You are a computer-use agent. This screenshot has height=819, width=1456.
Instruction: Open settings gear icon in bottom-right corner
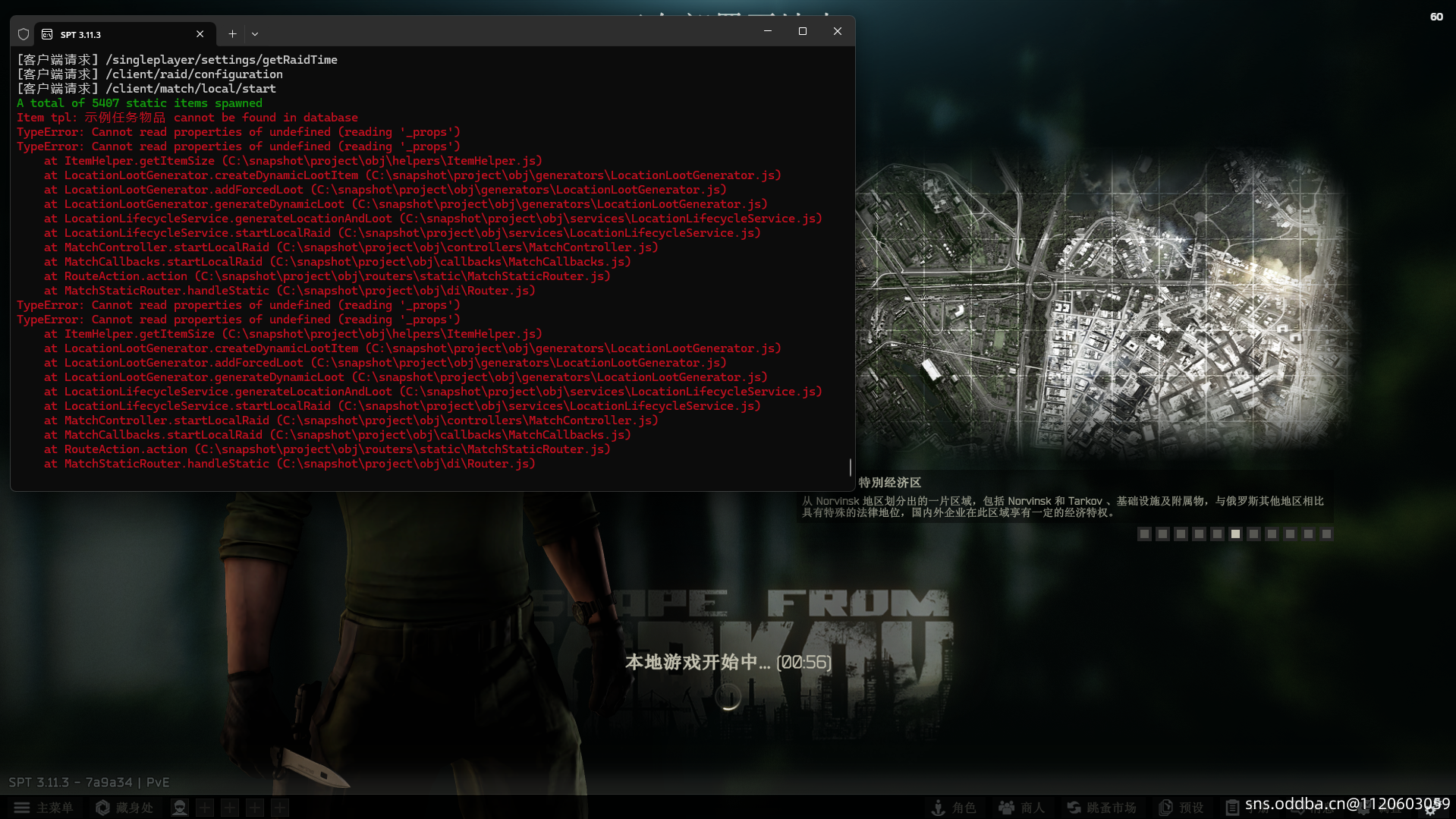pos(1430,809)
